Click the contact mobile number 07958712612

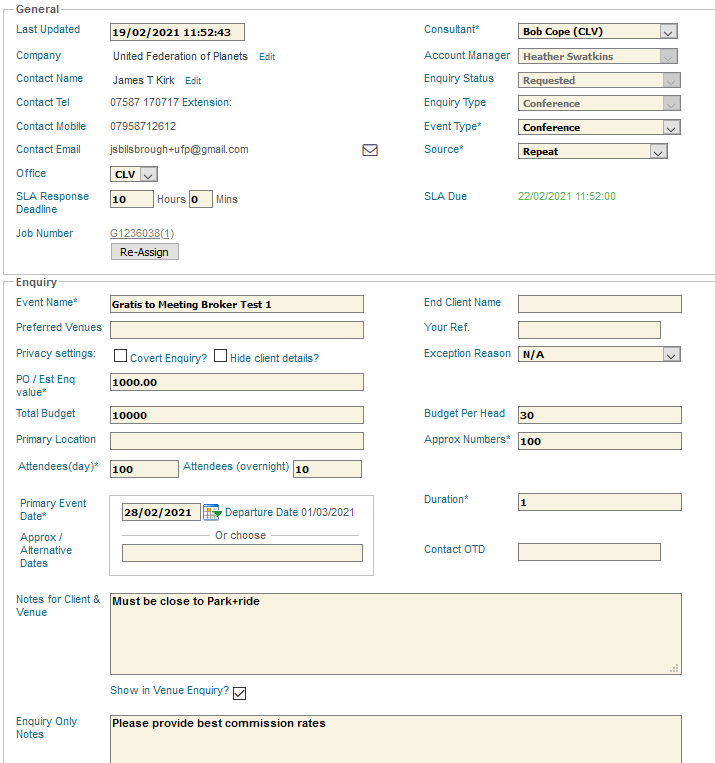pos(143,127)
